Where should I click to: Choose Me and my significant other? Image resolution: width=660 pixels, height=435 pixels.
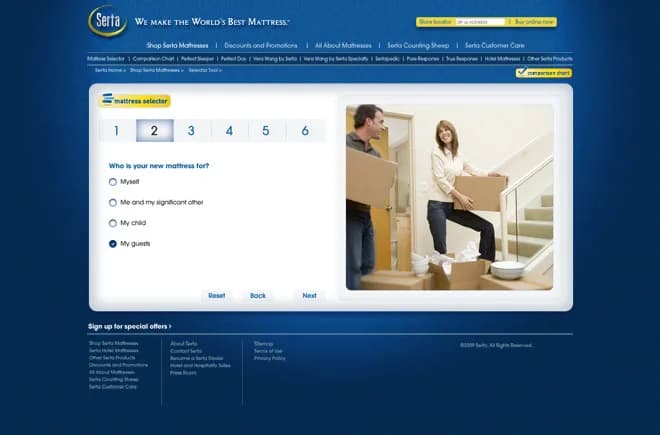(113, 203)
